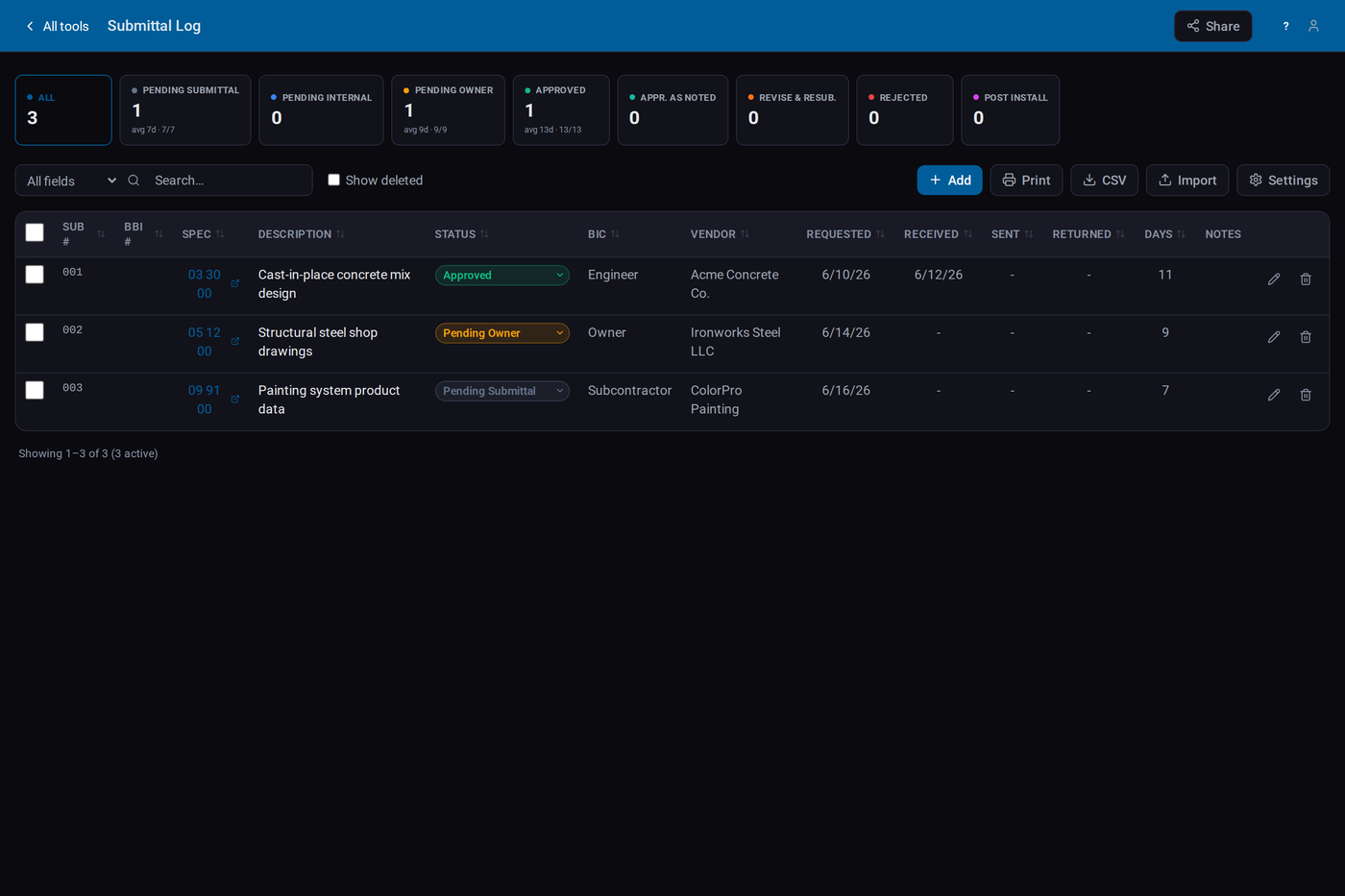Image resolution: width=1345 pixels, height=896 pixels.
Task: Sort by RETURNED column
Action: pos(1088,234)
